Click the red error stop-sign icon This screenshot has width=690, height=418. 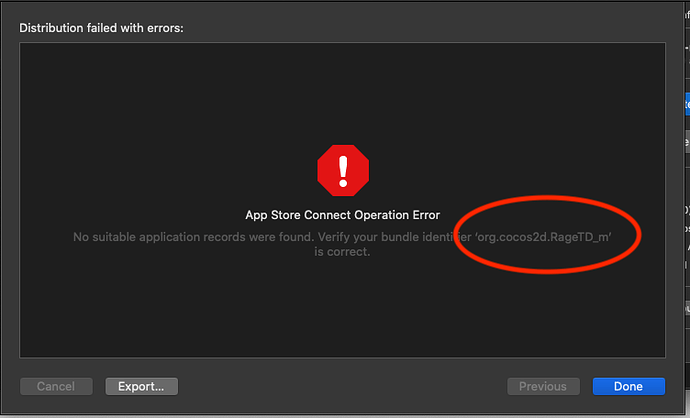coord(343,170)
